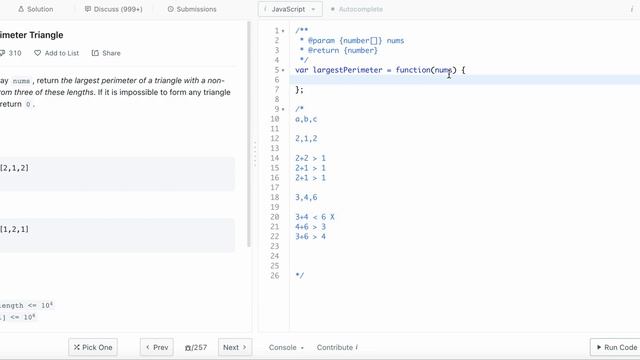Click into empty editor line 6

click(465, 80)
